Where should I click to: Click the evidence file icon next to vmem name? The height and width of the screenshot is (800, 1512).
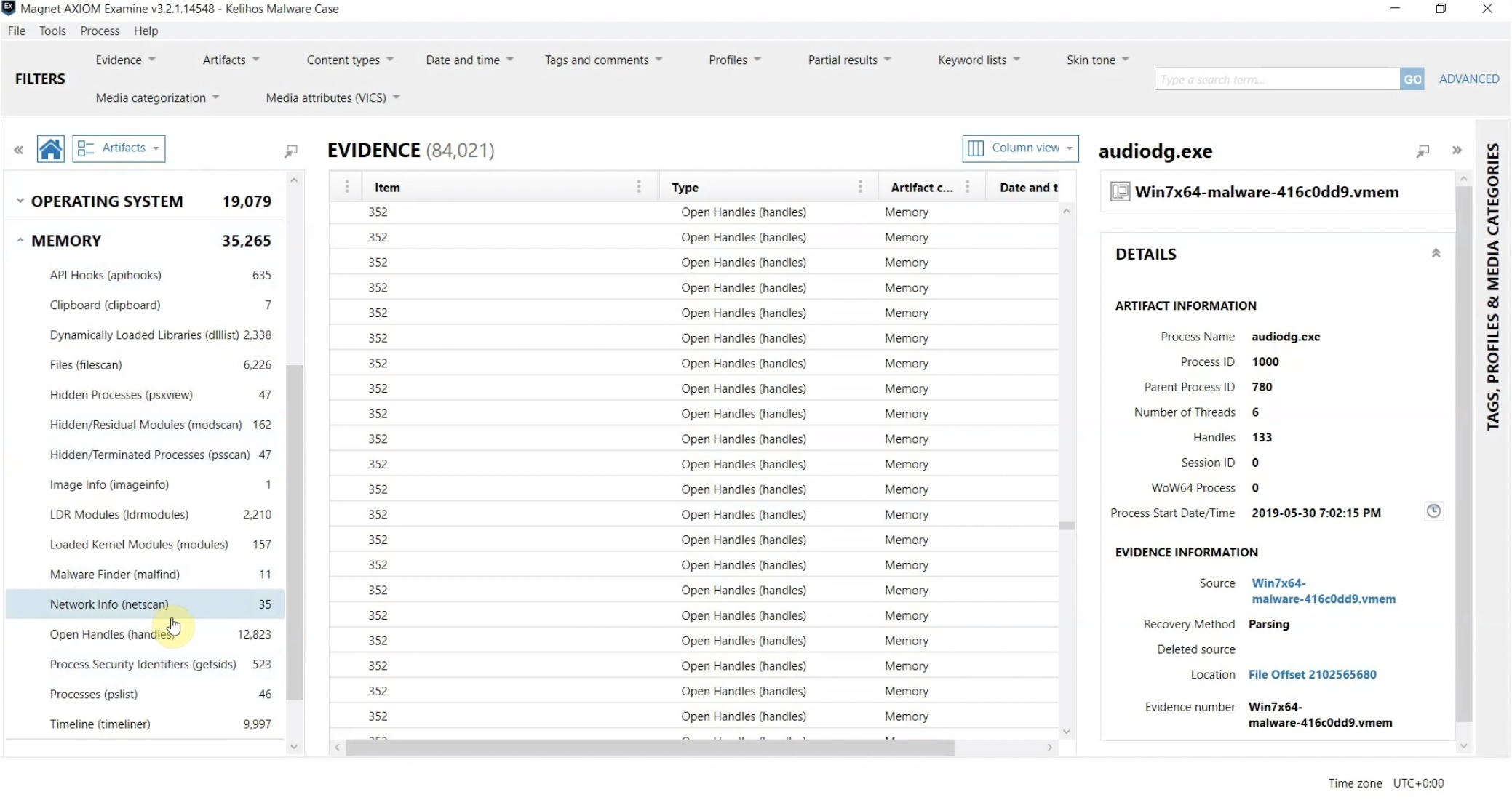[1121, 192]
